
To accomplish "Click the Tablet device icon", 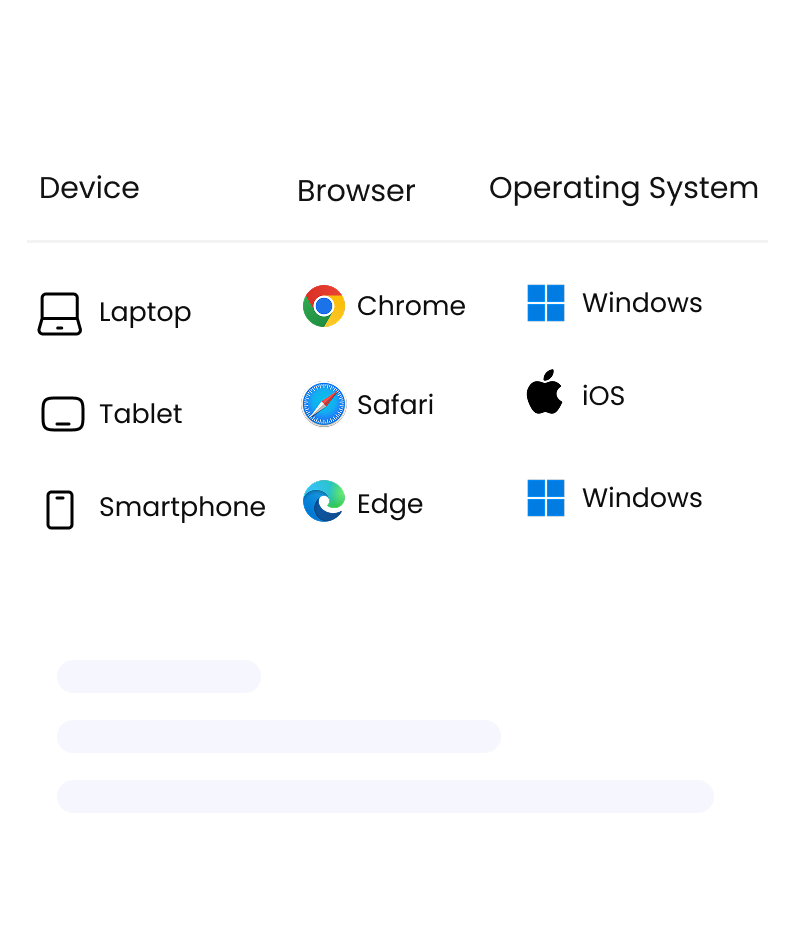I will [63, 414].
